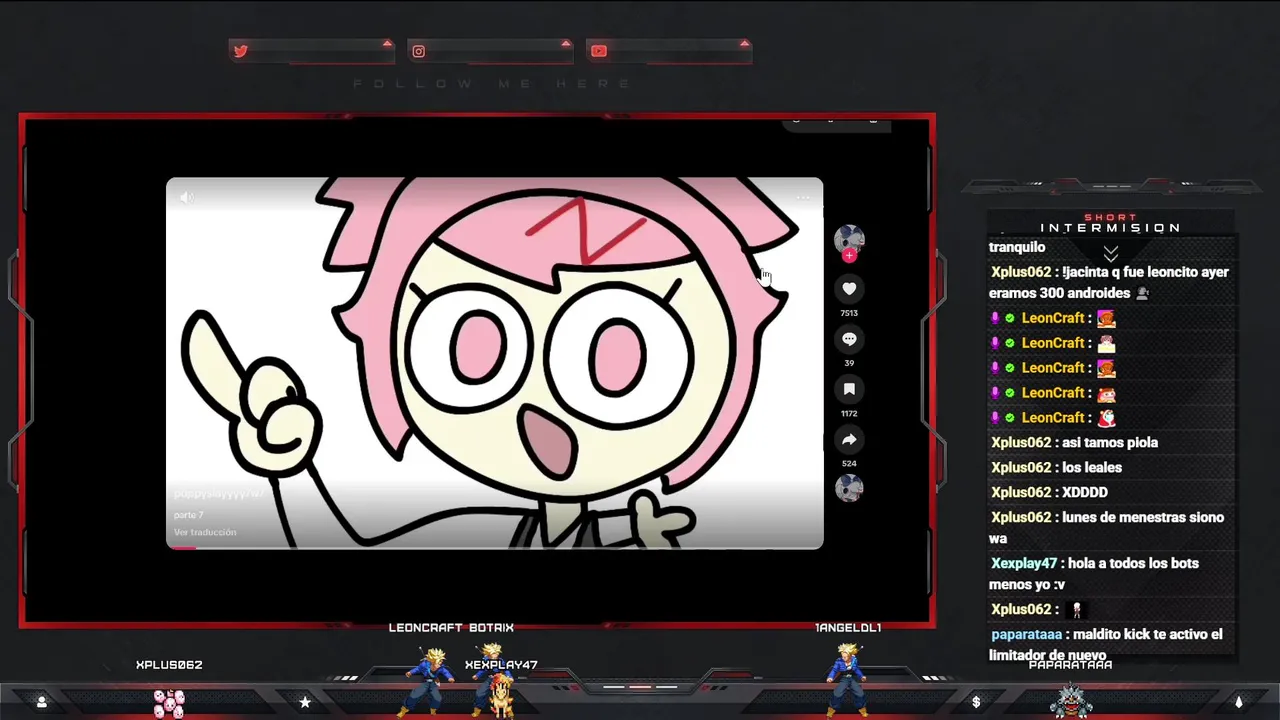Image resolution: width=1280 pixels, height=720 pixels.
Task: Click the 'LEONCRAFT BOTRIX' name label
Action: coord(451,628)
